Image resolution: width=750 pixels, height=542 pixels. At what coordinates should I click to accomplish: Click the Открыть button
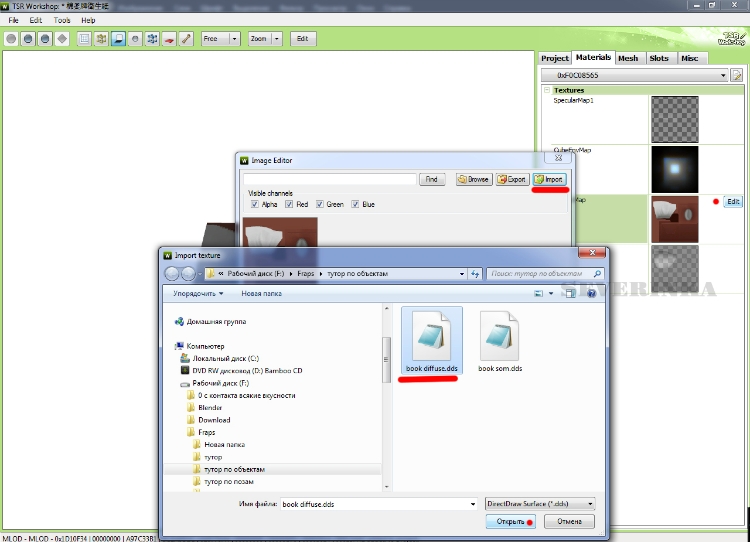[x=505, y=522]
